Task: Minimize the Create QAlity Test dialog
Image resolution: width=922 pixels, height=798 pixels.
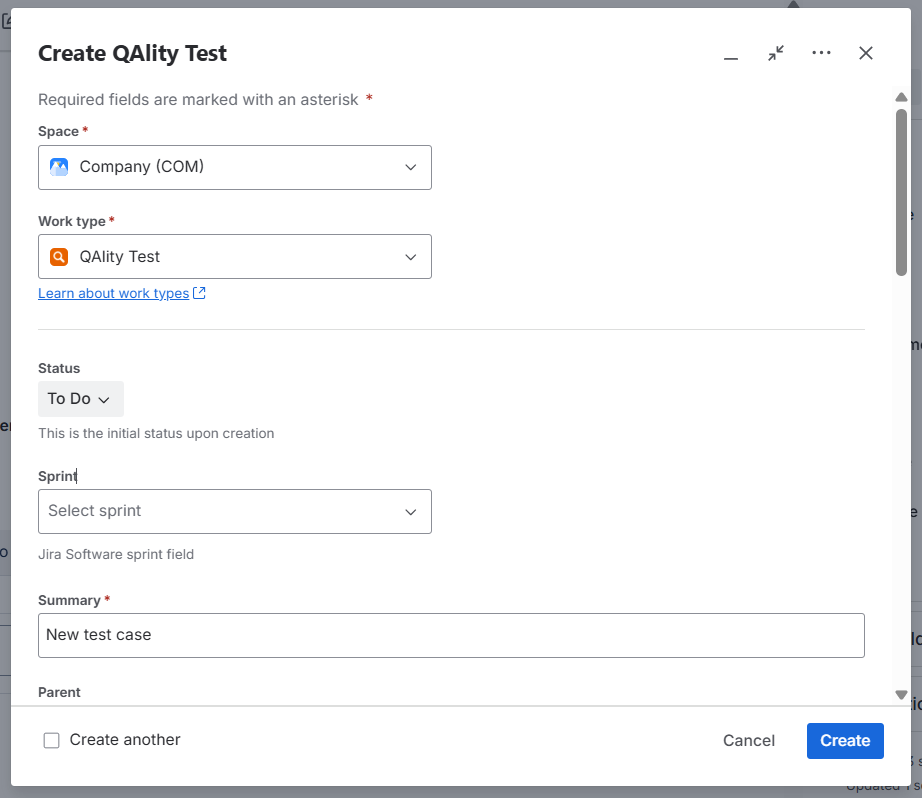Action: pyautogui.click(x=730, y=54)
